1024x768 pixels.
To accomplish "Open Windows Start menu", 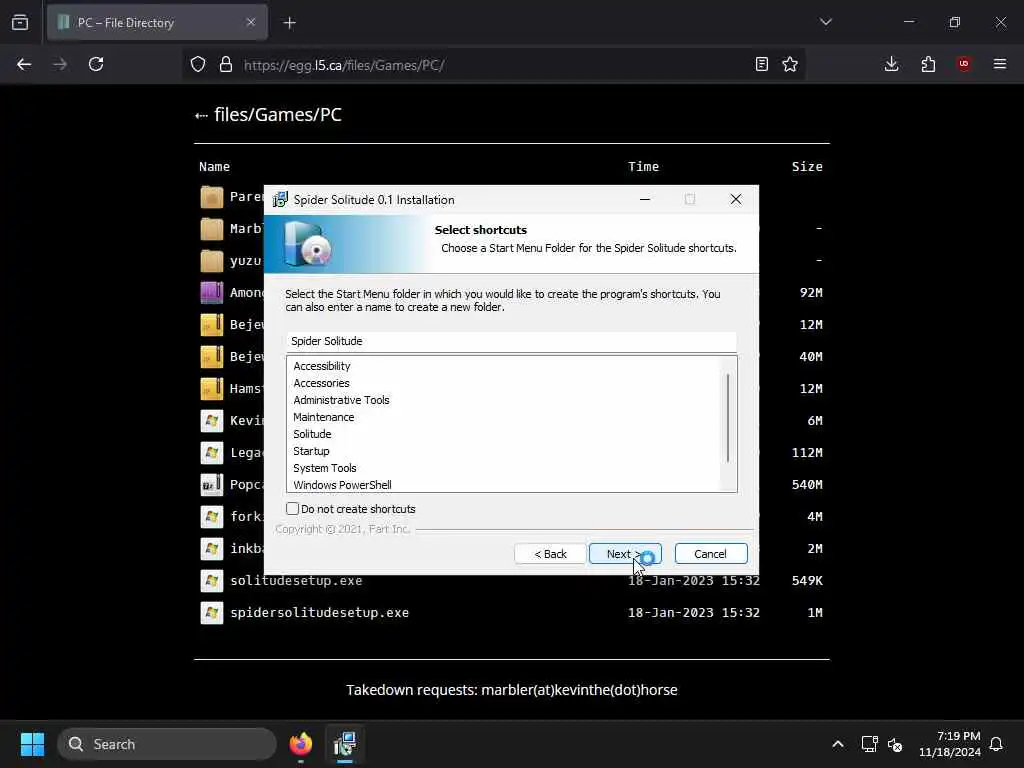I will coord(32,744).
